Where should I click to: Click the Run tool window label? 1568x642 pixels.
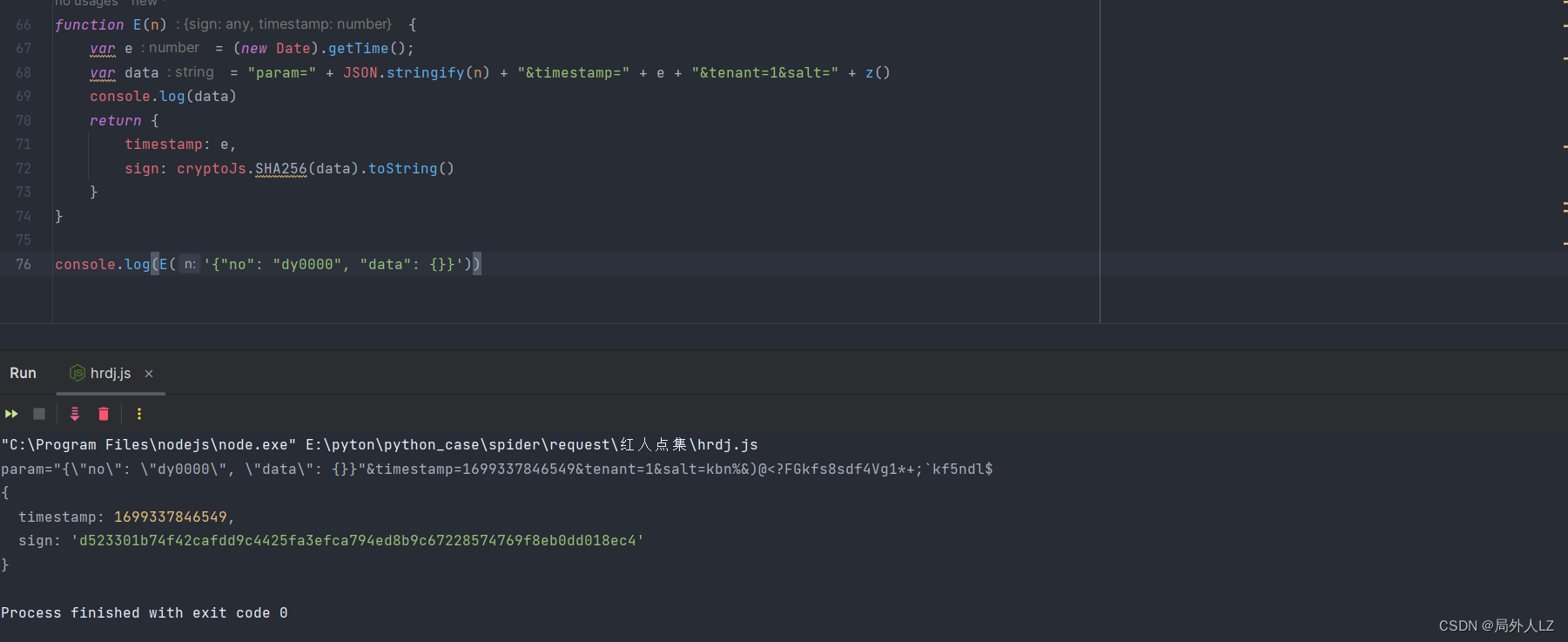click(x=23, y=373)
